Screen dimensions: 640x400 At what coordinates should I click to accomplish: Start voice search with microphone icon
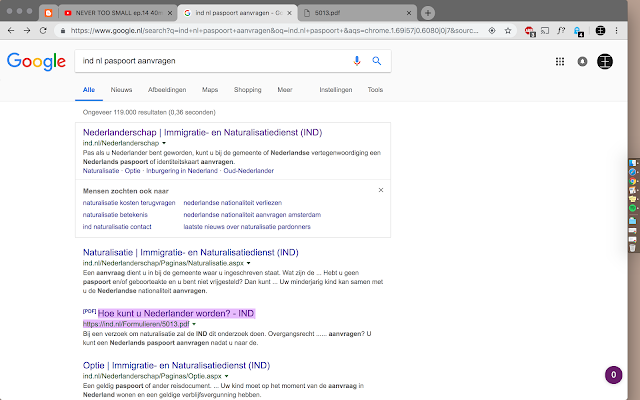357,61
